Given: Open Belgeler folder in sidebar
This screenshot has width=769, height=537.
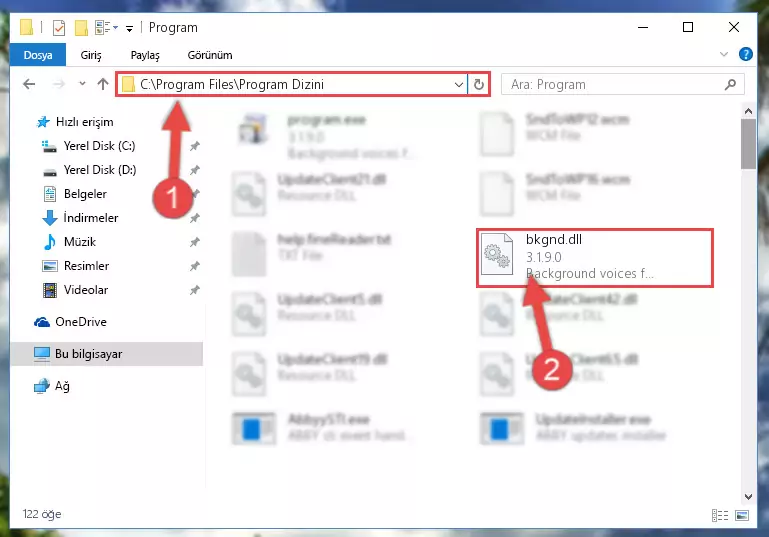Looking at the screenshot, I should 75,194.
